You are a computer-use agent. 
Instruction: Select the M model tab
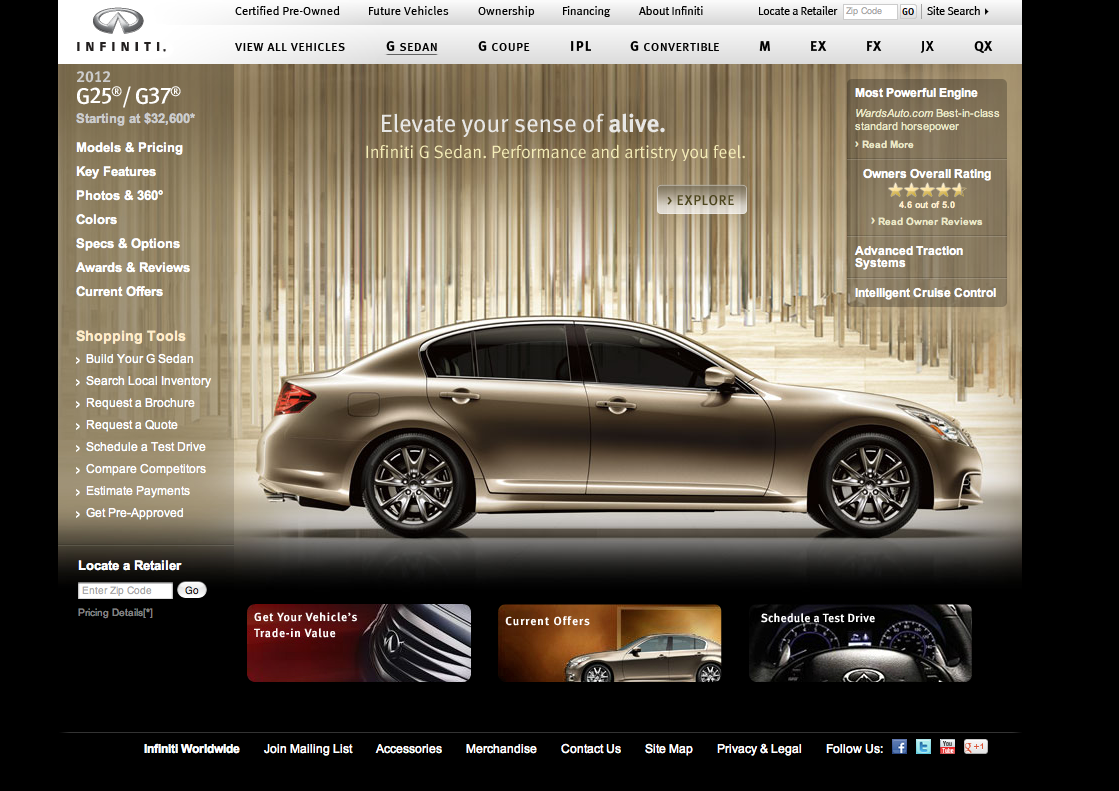(x=764, y=46)
